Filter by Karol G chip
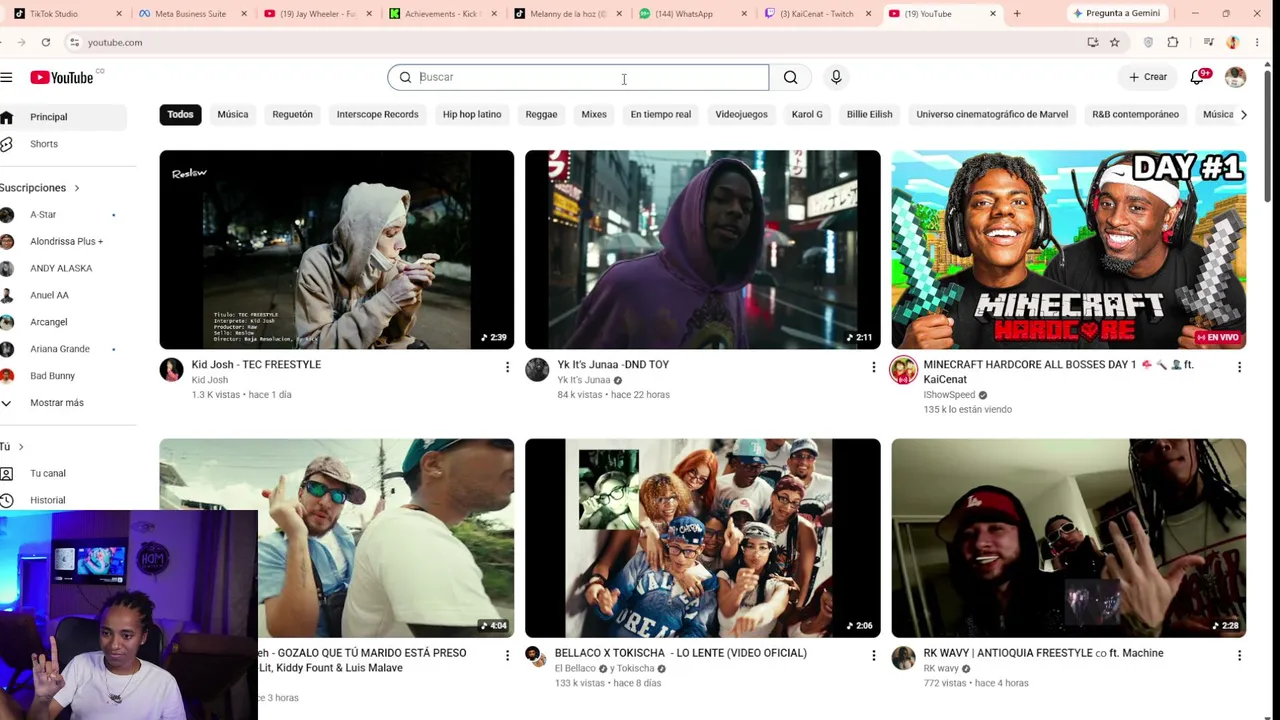Image resolution: width=1280 pixels, height=720 pixels. pos(807,114)
